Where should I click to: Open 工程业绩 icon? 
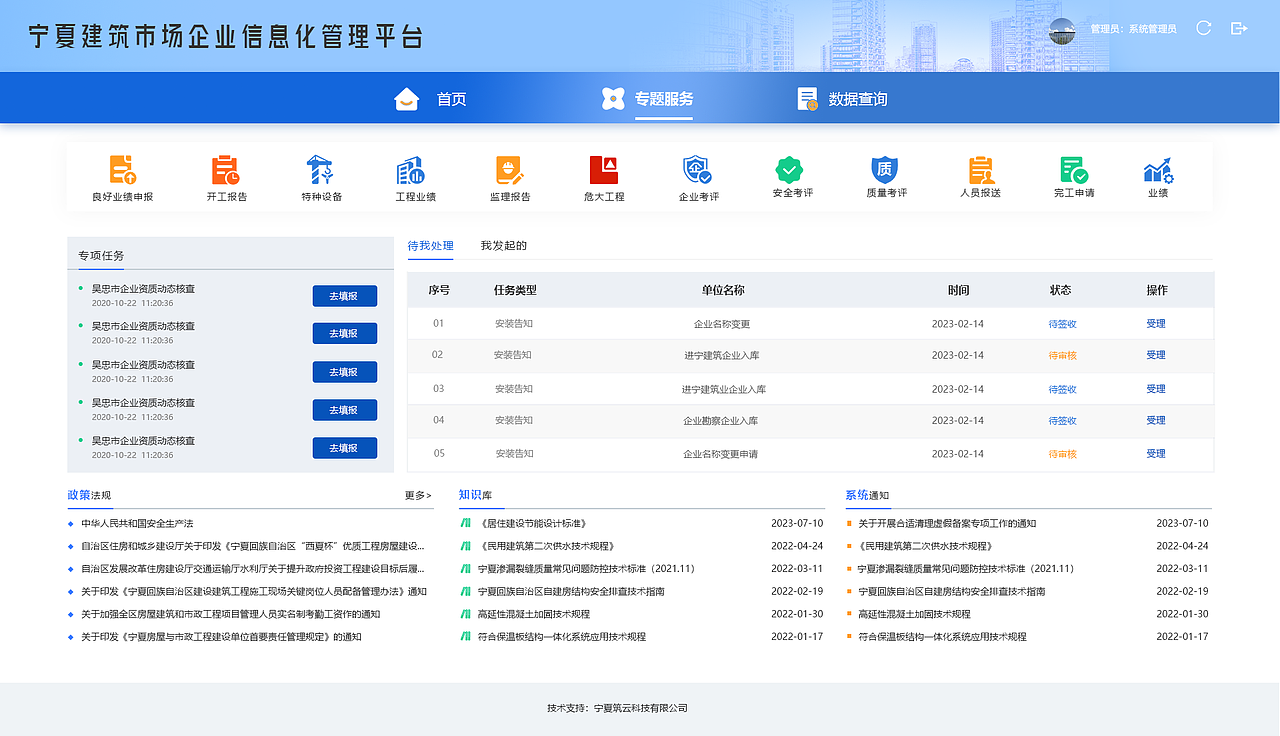[x=411, y=169]
